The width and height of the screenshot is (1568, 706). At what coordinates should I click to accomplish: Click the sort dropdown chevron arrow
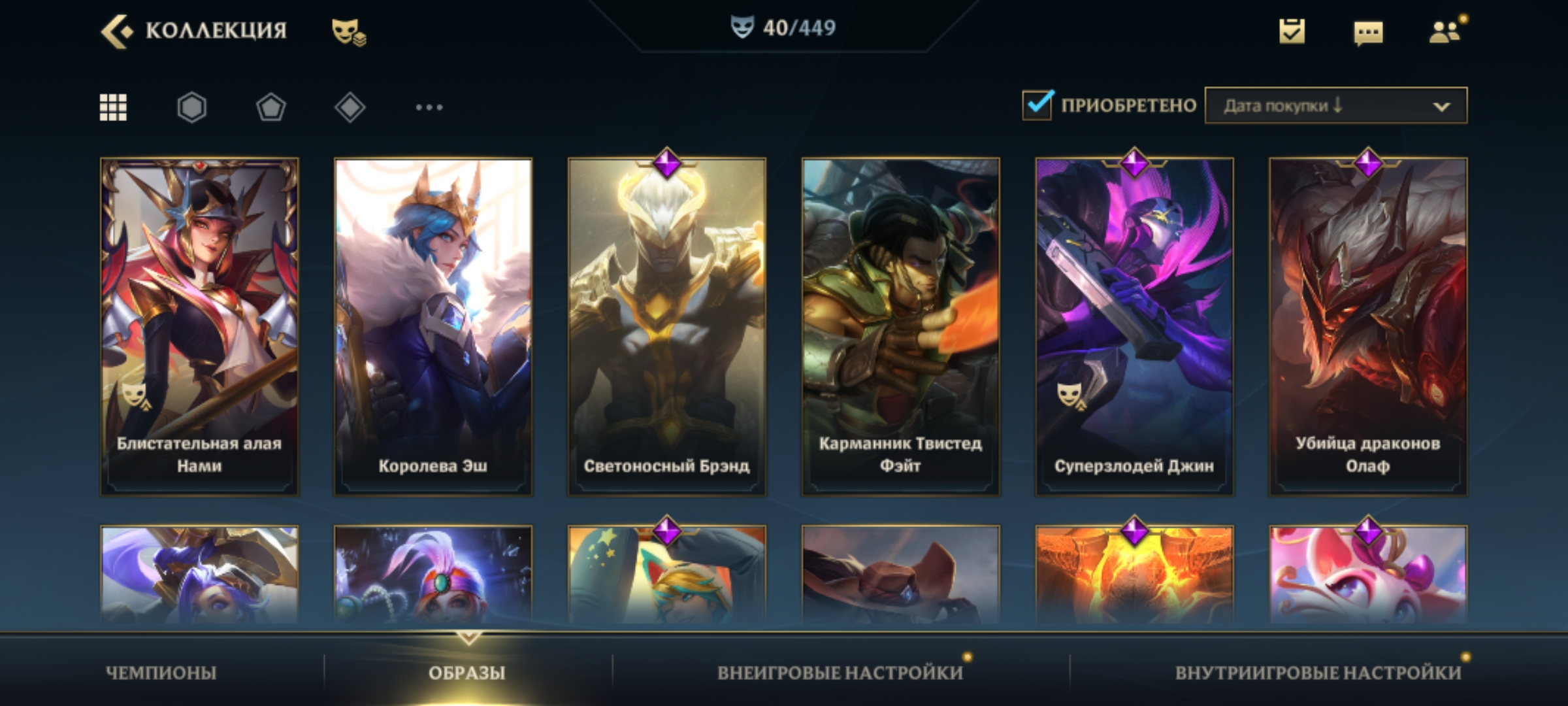coord(1442,107)
